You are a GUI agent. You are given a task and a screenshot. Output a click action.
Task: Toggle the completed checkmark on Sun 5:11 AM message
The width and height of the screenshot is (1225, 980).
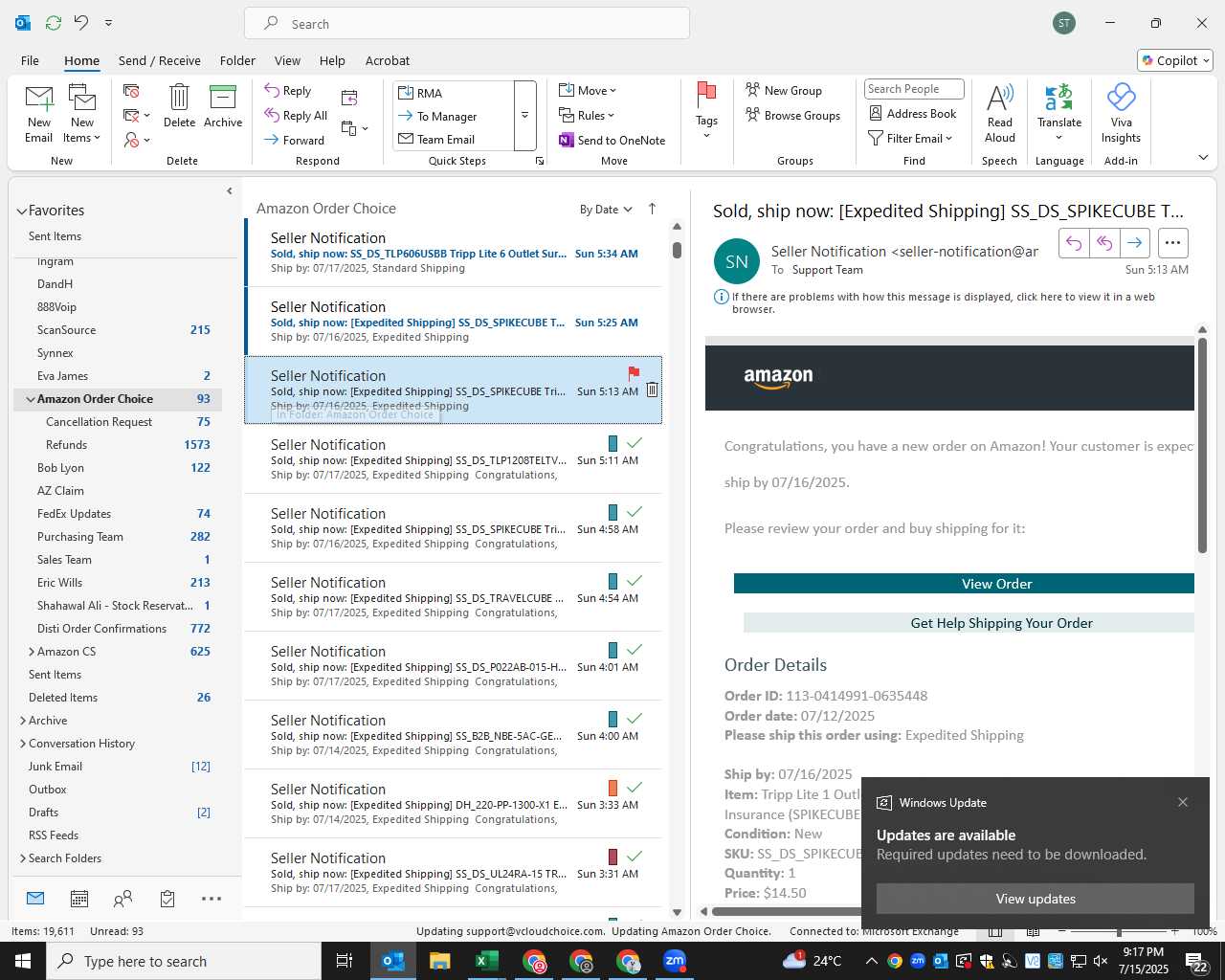coord(635,443)
